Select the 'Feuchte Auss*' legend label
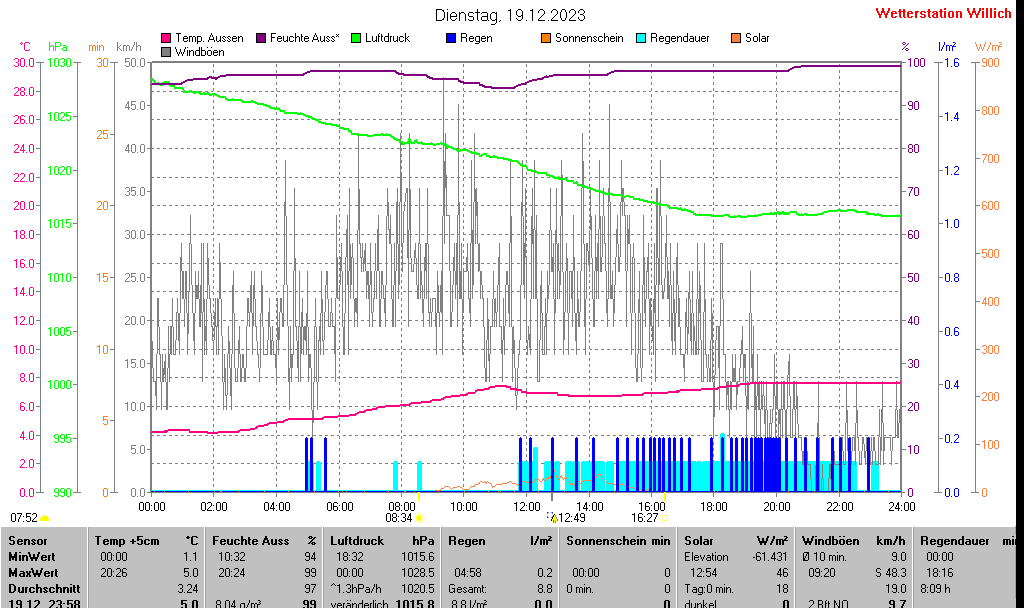Image resolution: width=1024 pixels, height=608 pixels. 304,39
